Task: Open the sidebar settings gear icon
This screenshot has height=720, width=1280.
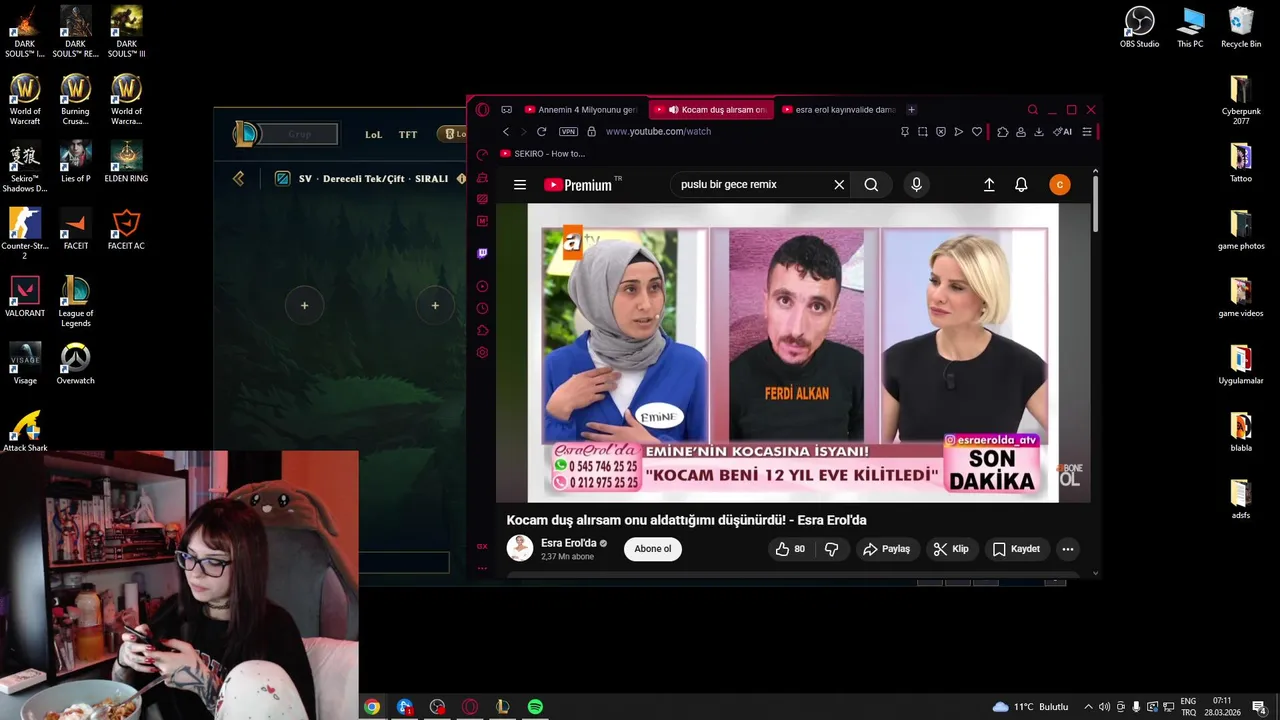Action: click(x=482, y=353)
